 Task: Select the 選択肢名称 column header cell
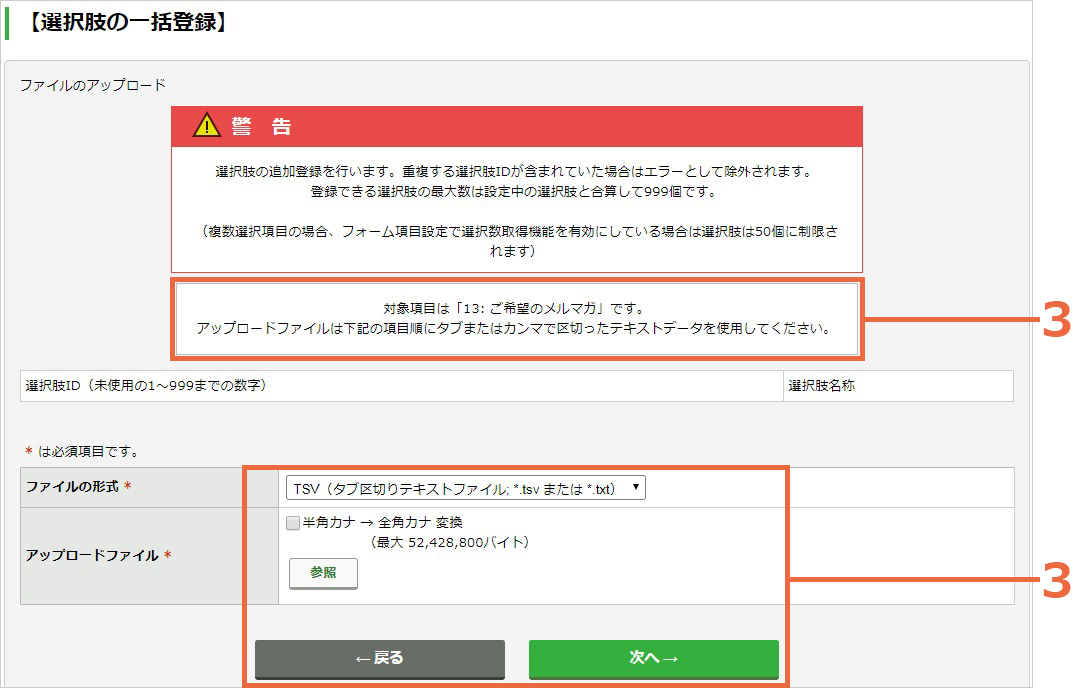pyautogui.click(x=898, y=386)
